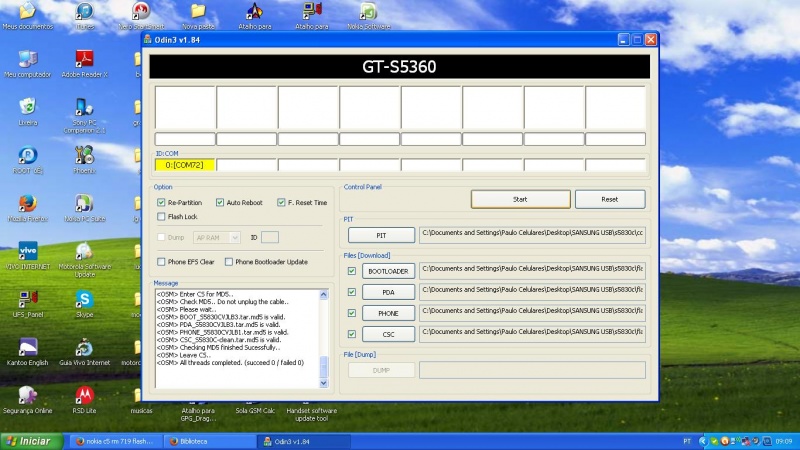
Task: Click the Reset button
Action: click(610, 199)
